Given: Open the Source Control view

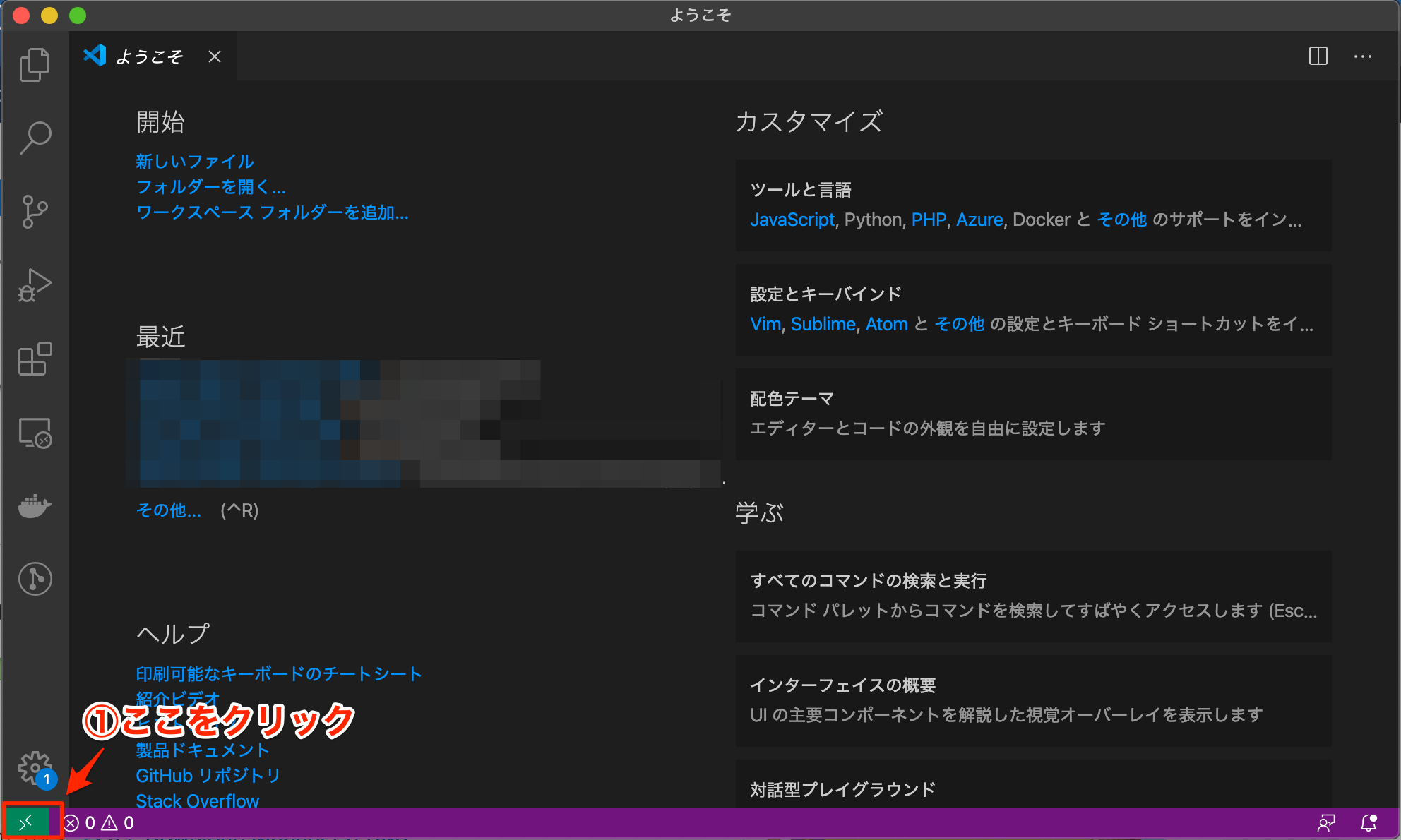Looking at the screenshot, I should 35,212.
